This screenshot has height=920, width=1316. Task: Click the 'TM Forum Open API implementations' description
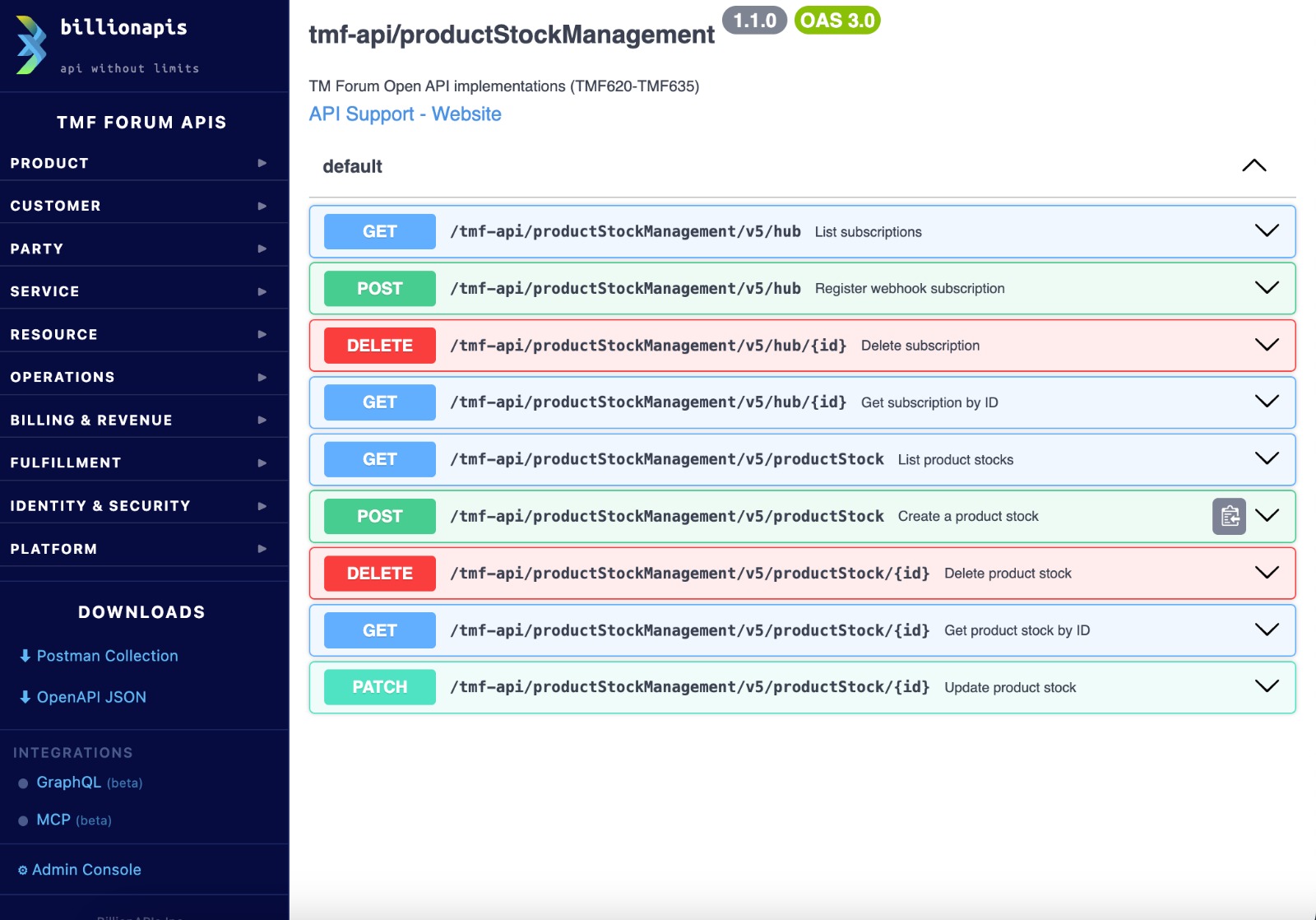pyautogui.click(x=504, y=86)
